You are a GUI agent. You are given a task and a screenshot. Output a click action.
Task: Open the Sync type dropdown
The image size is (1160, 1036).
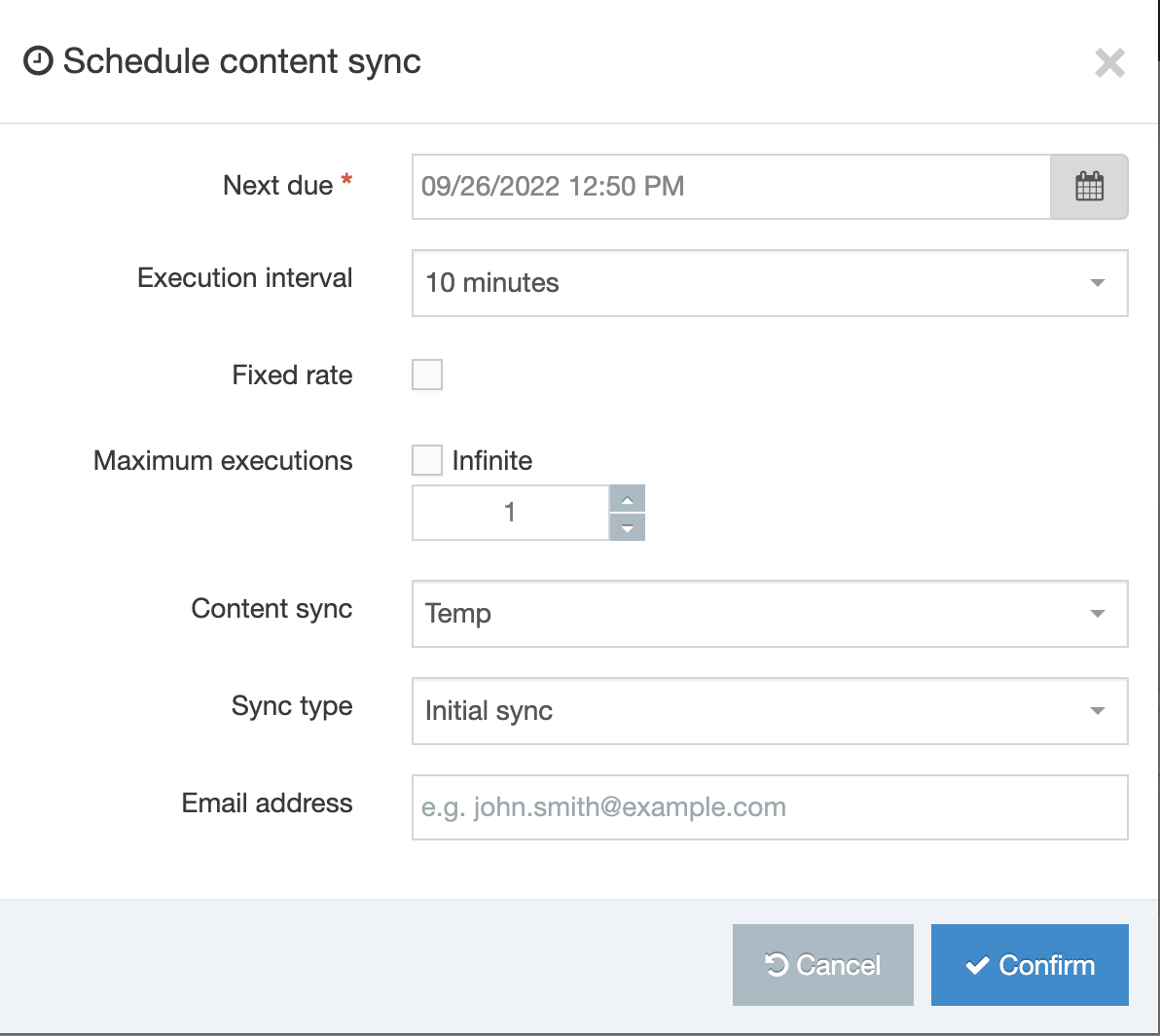pyautogui.click(x=769, y=711)
